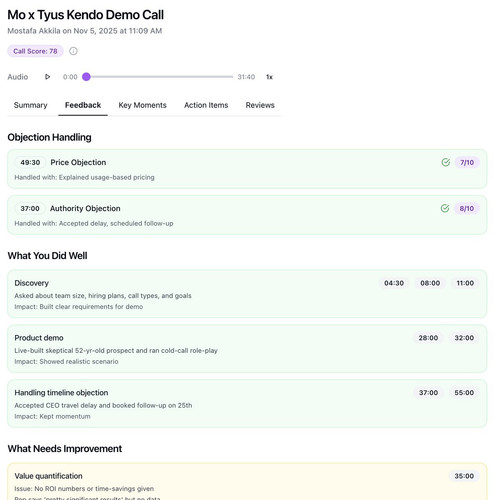This screenshot has height=500, width=495.
Task: Click the 7/10 score badge
Action: [467, 162]
